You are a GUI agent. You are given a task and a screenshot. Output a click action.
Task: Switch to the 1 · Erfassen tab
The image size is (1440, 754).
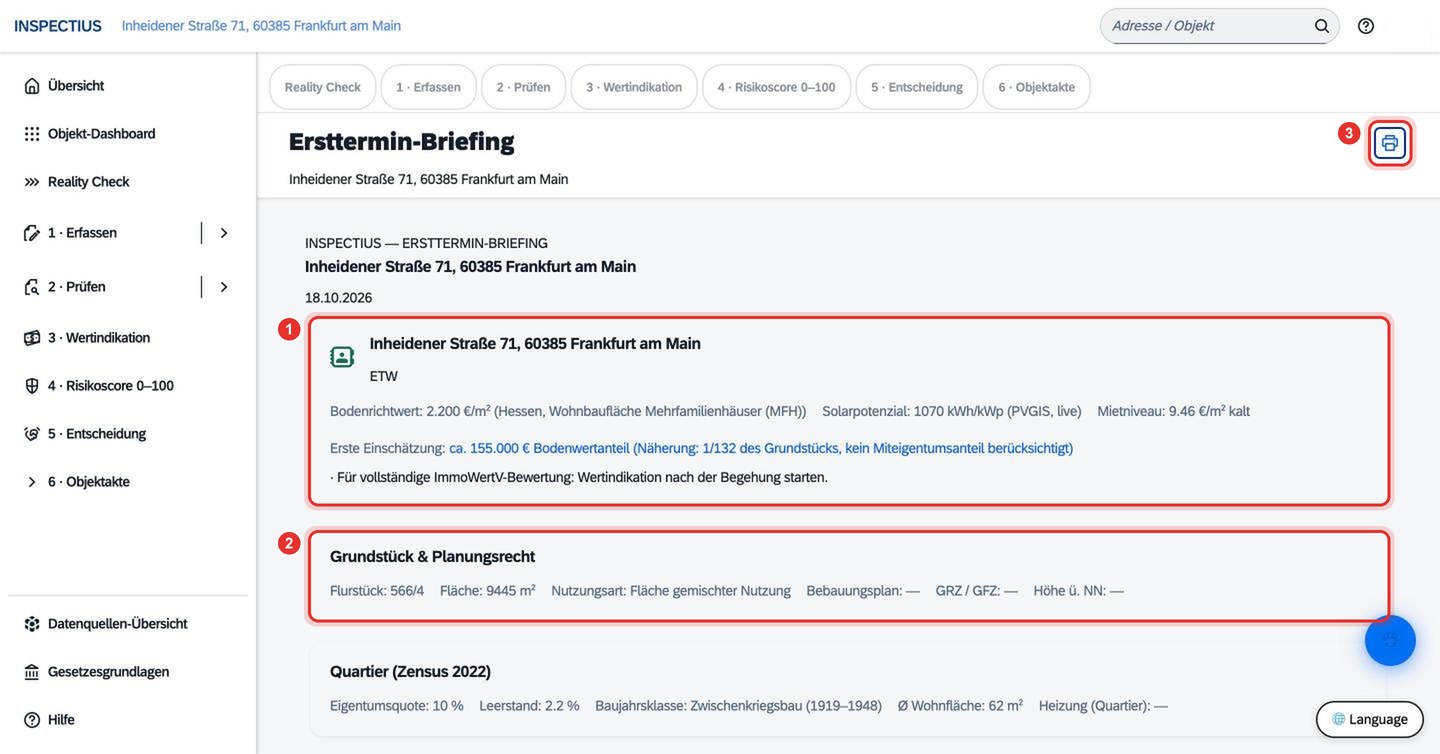point(428,87)
